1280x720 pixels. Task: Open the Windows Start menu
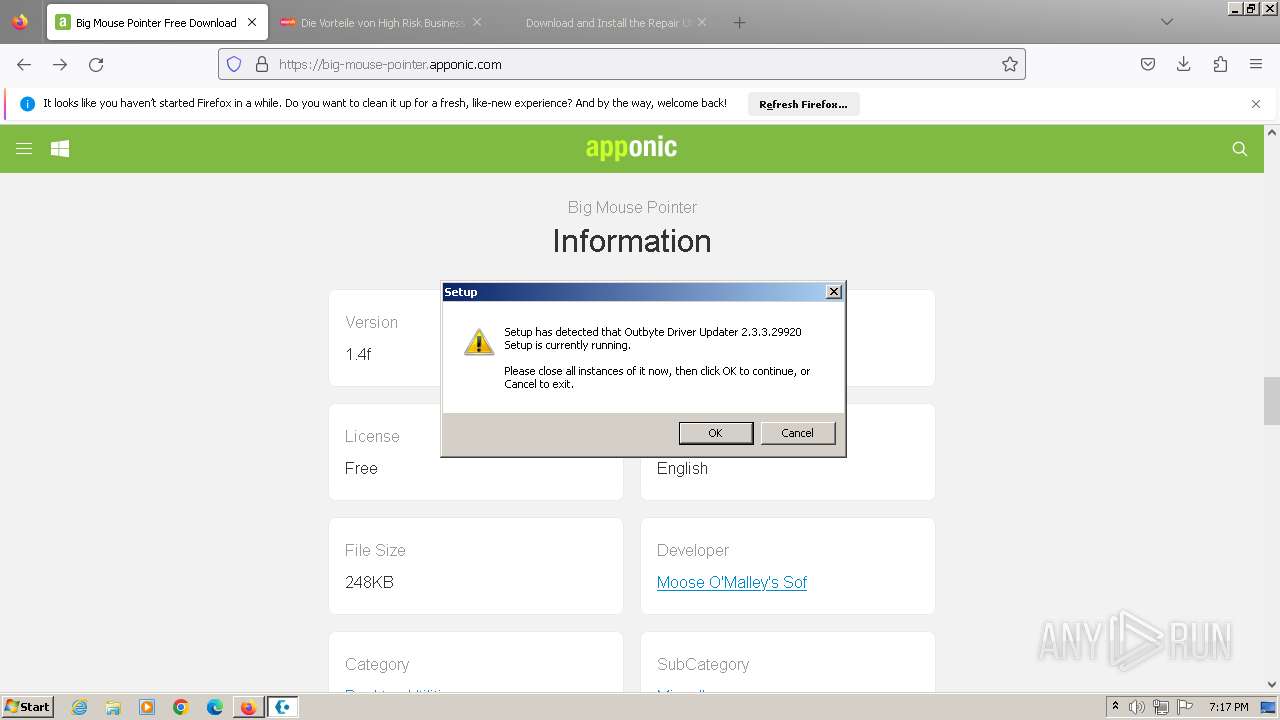(x=28, y=707)
